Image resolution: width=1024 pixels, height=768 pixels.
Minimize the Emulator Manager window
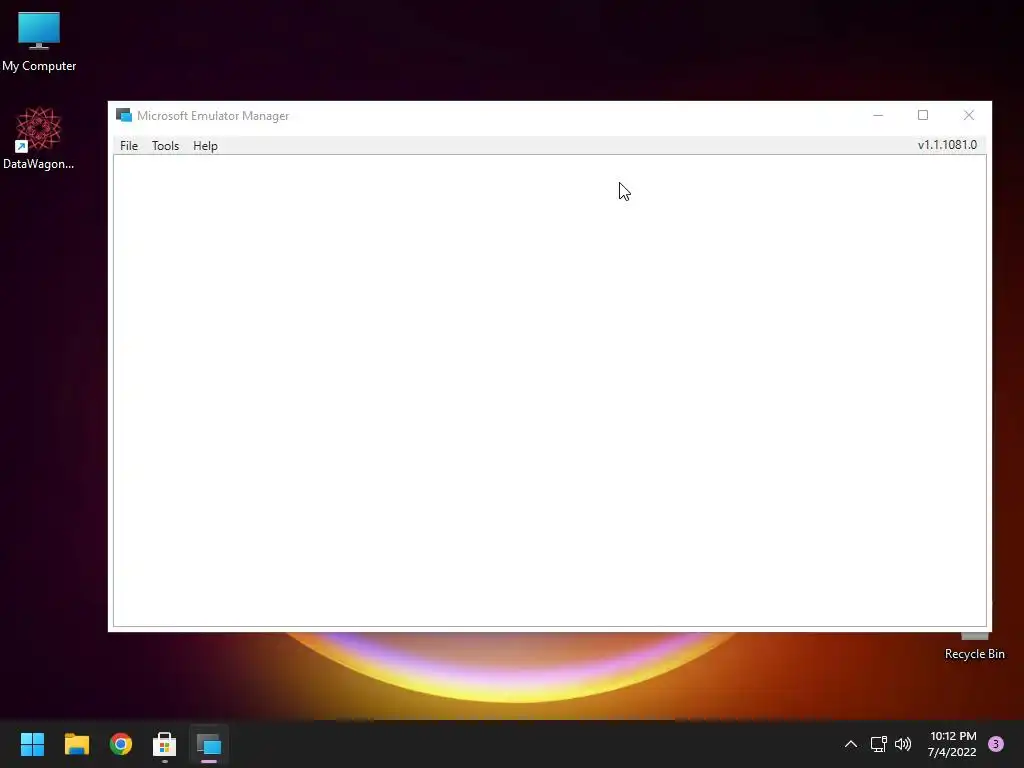pyautogui.click(x=878, y=116)
